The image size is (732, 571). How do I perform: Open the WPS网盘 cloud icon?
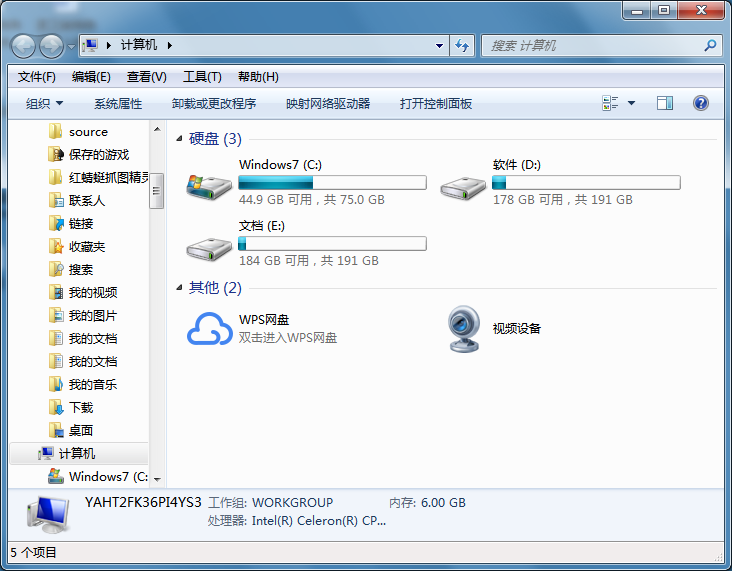[x=209, y=328]
